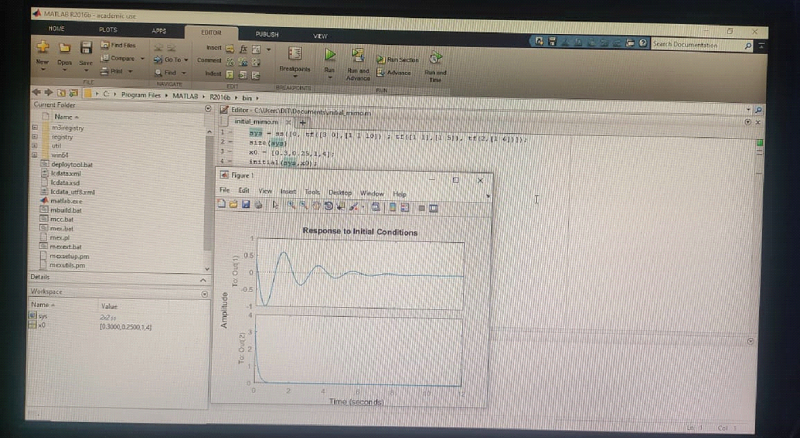Add a new editor tab with plus

click(303, 123)
